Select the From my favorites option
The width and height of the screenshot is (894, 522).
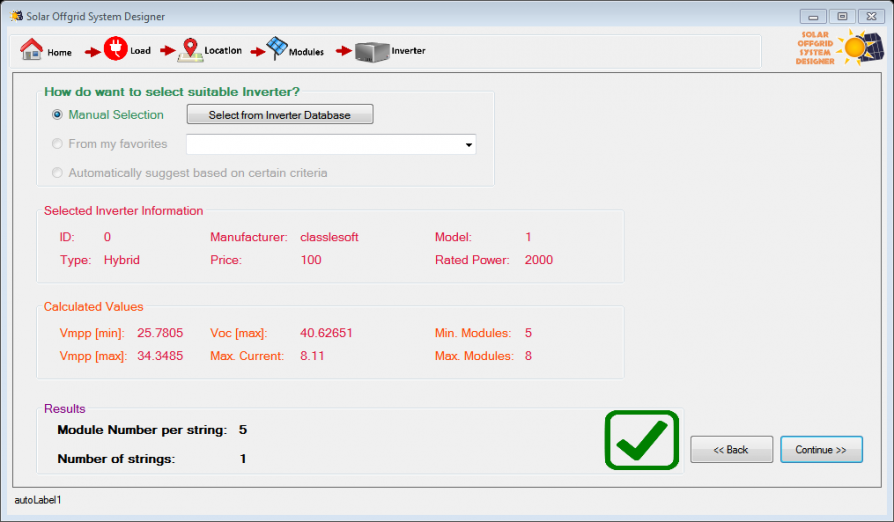[57, 144]
